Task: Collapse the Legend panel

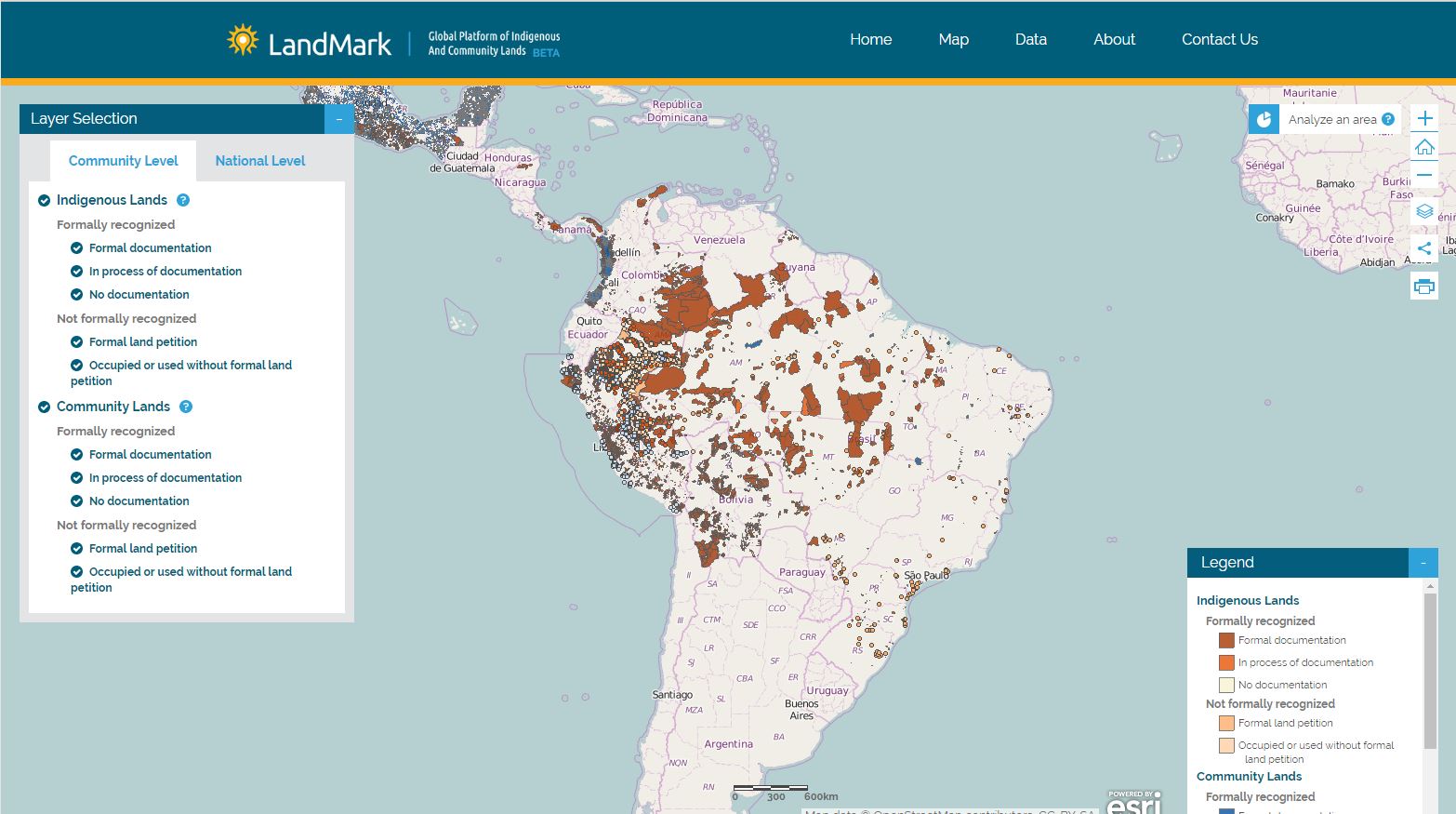Action: pyautogui.click(x=1423, y=563)
